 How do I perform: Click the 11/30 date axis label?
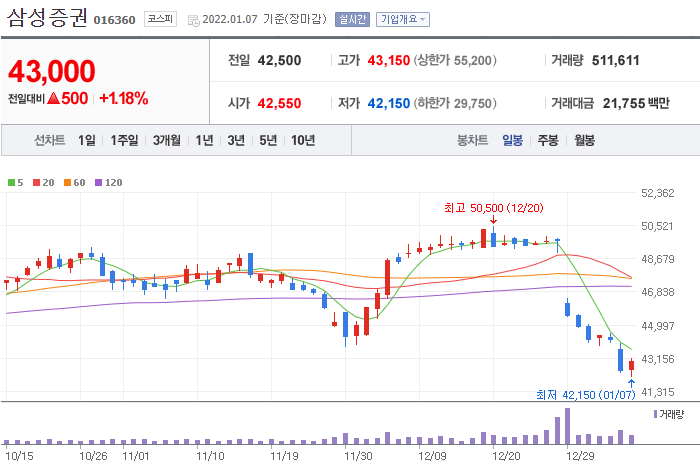click(x=358, y=456)
